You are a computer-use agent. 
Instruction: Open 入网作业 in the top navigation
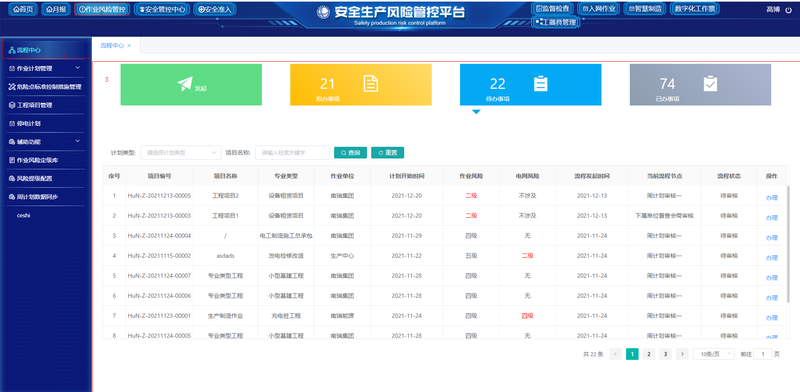(x=599, y=9)
